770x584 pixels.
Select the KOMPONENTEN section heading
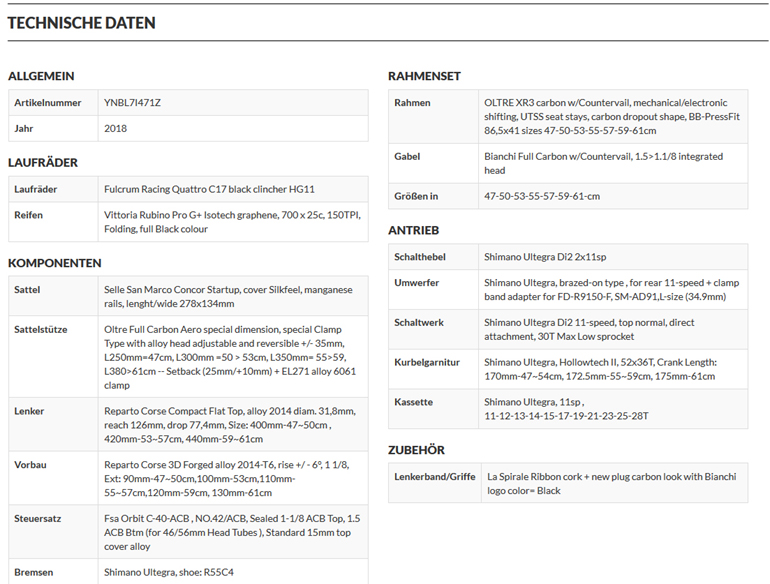(x=55, y=263)
